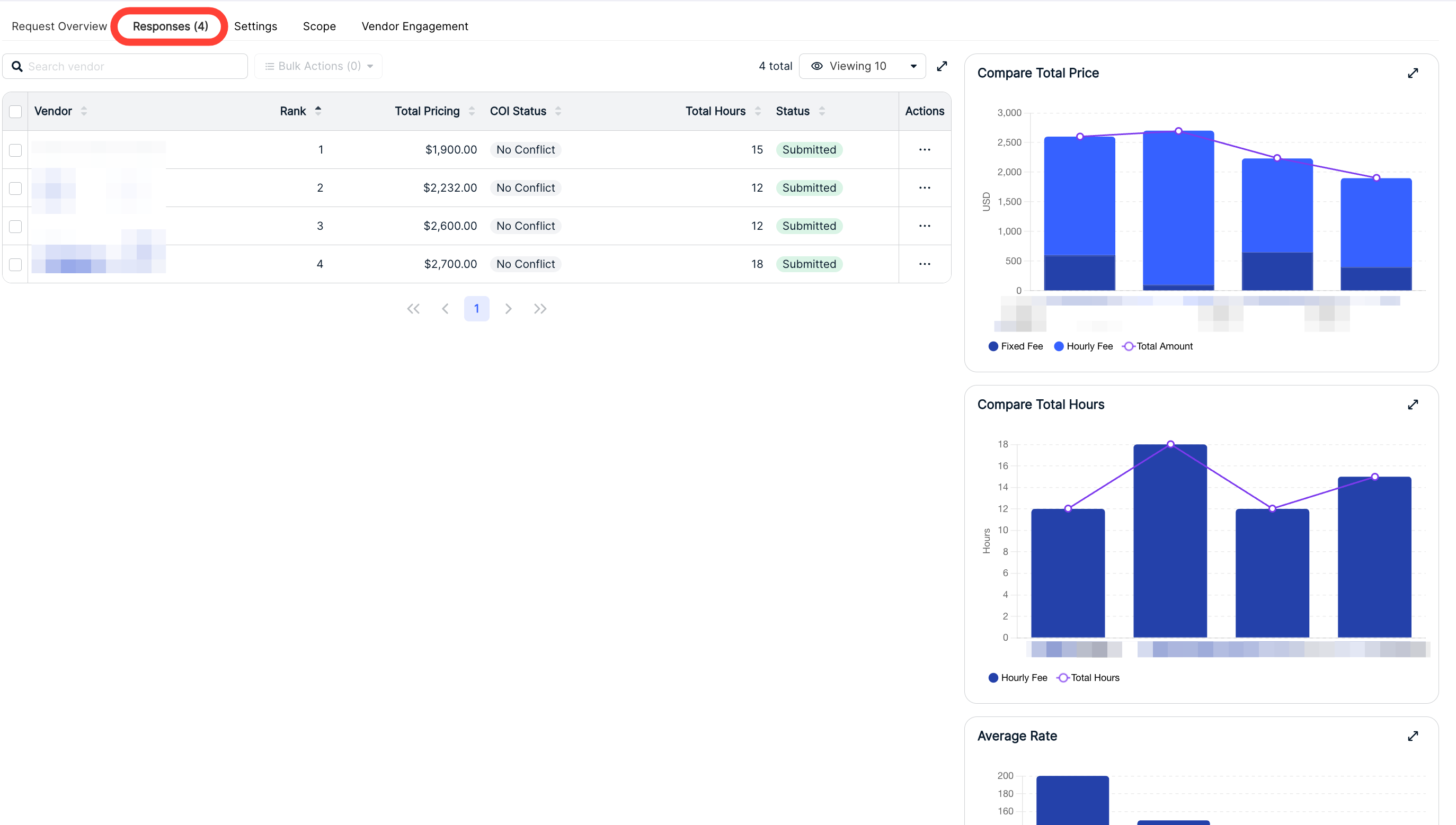This screenshot has width=1456, height=825.
Task: Open actions menu for the $2,700.00 response
Action: pos(924,264)
